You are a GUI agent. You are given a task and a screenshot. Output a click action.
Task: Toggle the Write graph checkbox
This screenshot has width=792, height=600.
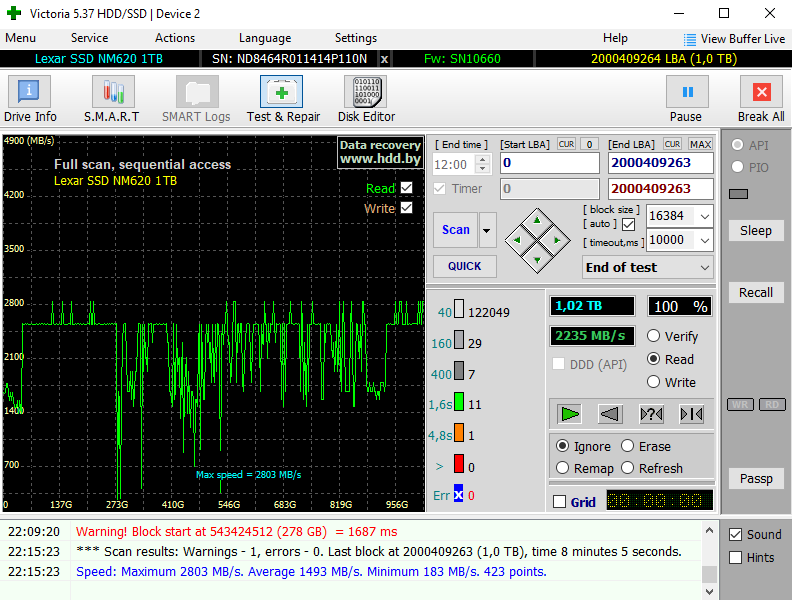pos(407,208)
